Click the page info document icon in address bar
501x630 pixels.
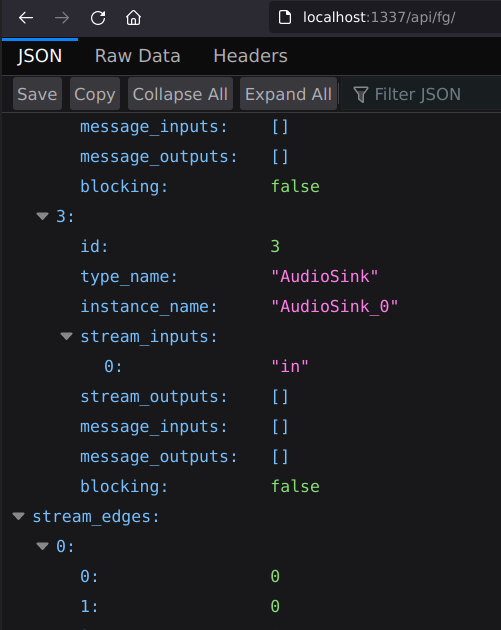pyautogui.click(x=285, y=17)
